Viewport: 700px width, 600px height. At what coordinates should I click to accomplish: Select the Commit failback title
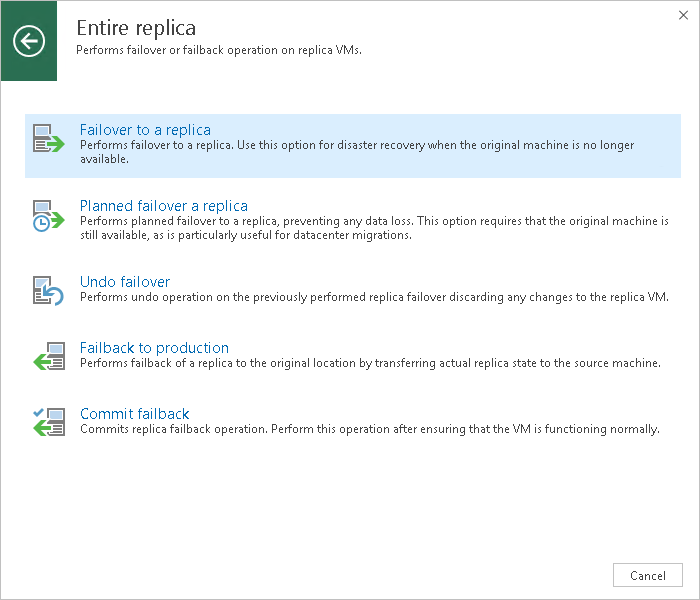pyautogui.click(x=134, y=414)
